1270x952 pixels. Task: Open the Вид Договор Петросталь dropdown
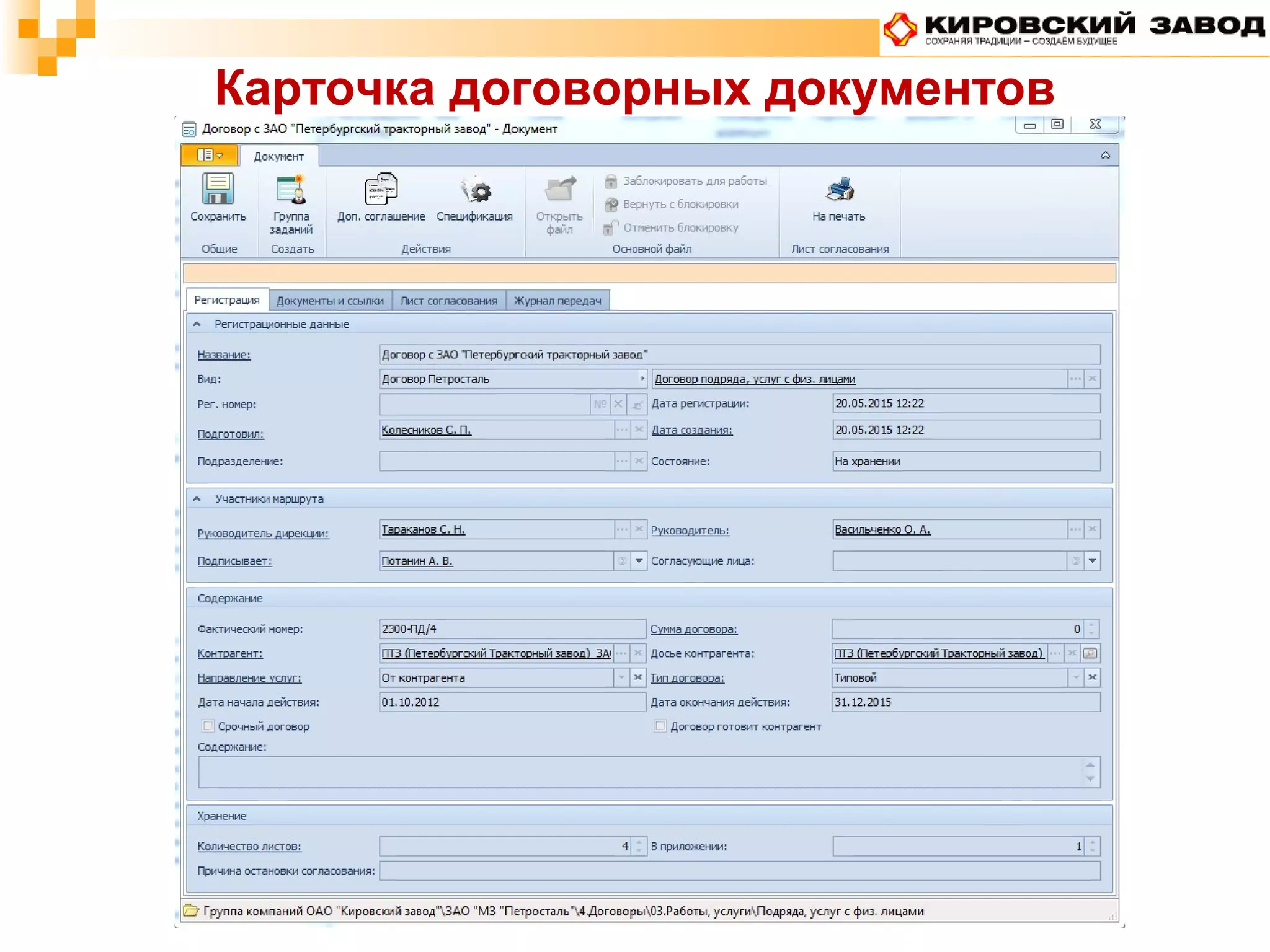(x=642, y=379)
